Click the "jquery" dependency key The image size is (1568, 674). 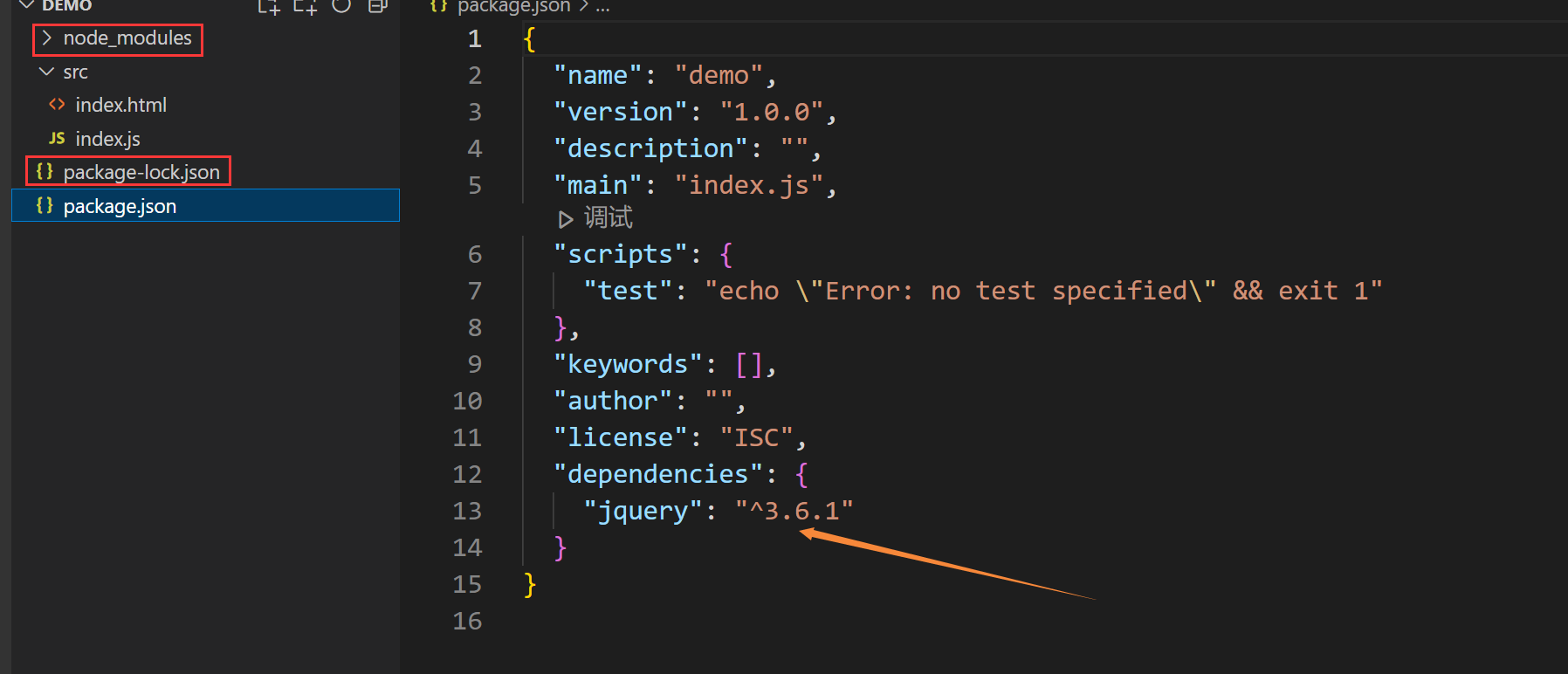point(643,511)
